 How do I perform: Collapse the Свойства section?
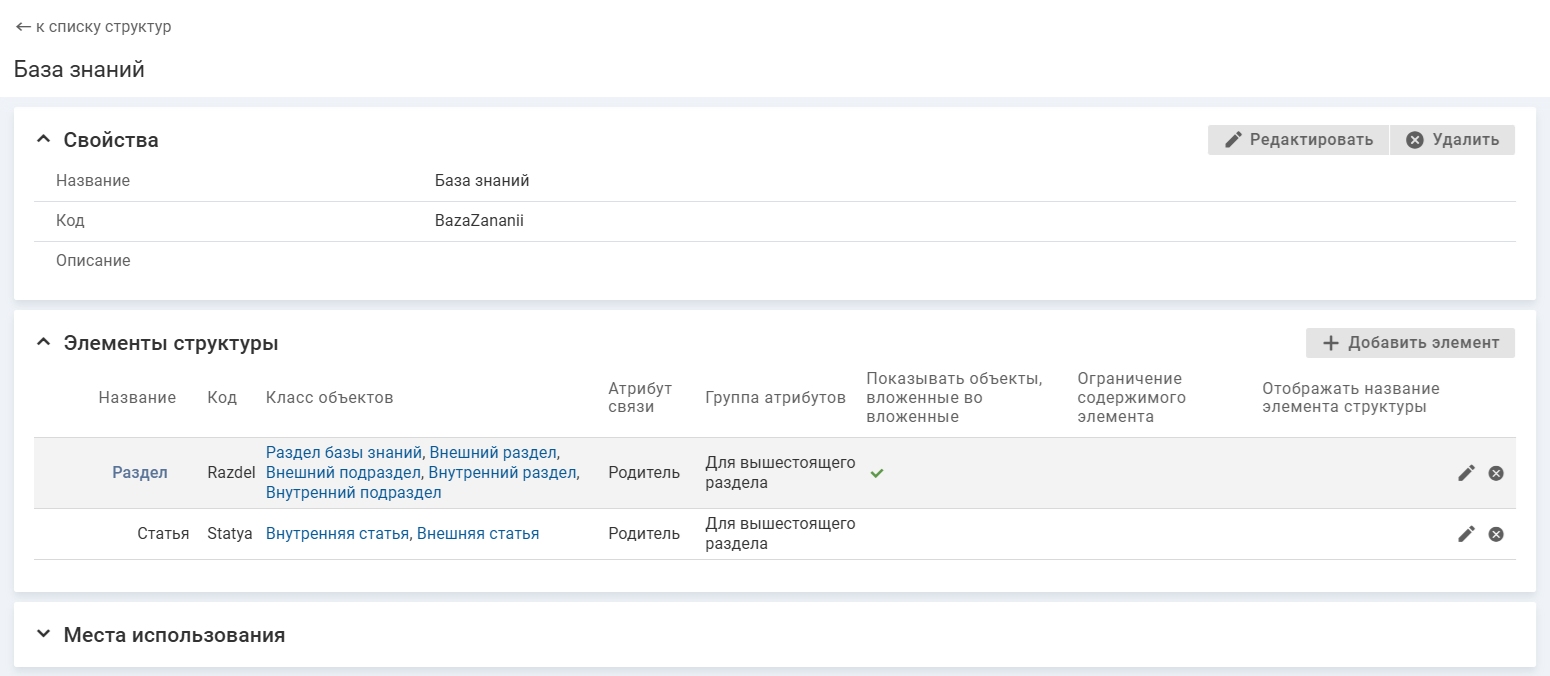(x=43, y=140)
